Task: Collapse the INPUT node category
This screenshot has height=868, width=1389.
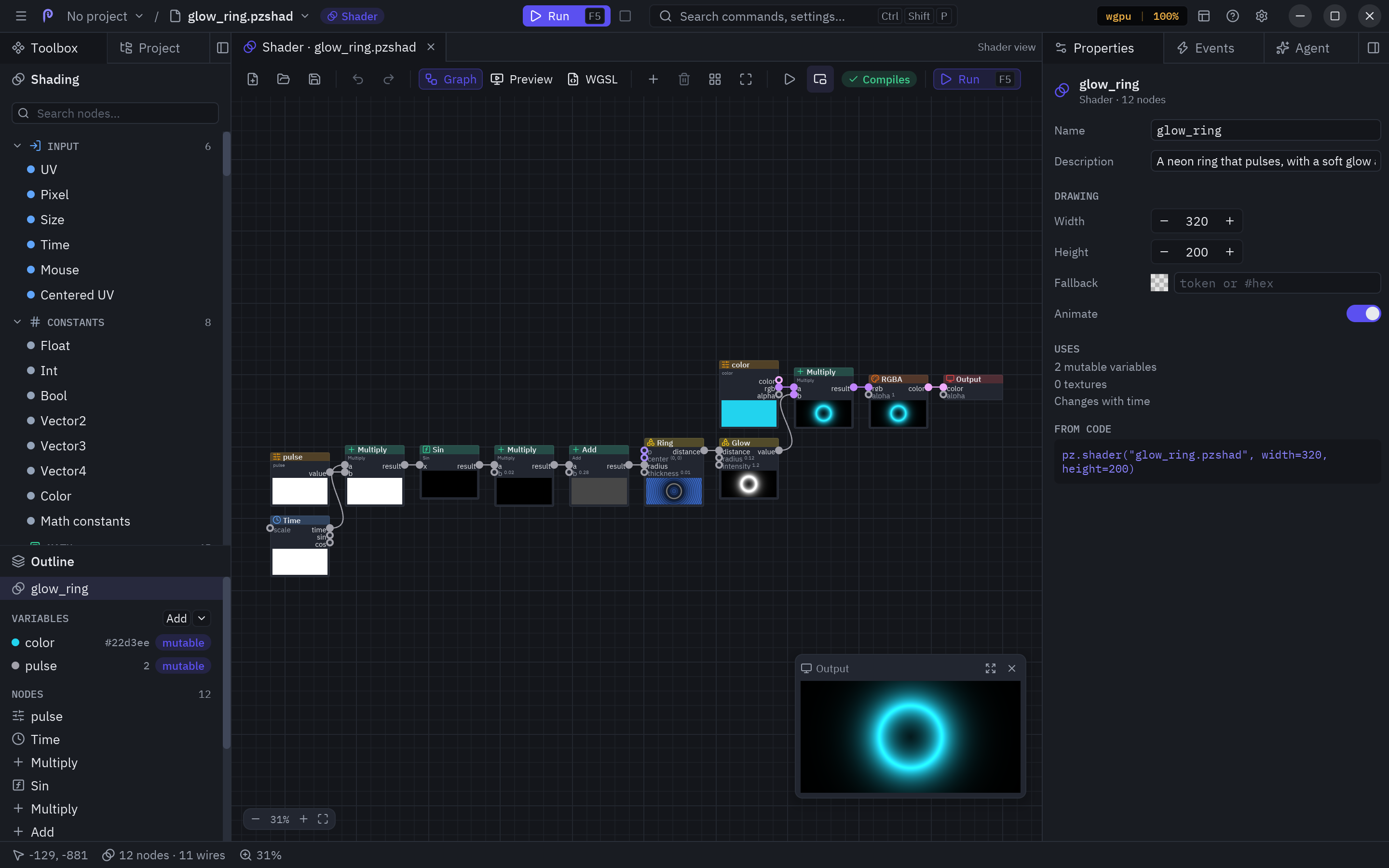Action: click(17, 146)
